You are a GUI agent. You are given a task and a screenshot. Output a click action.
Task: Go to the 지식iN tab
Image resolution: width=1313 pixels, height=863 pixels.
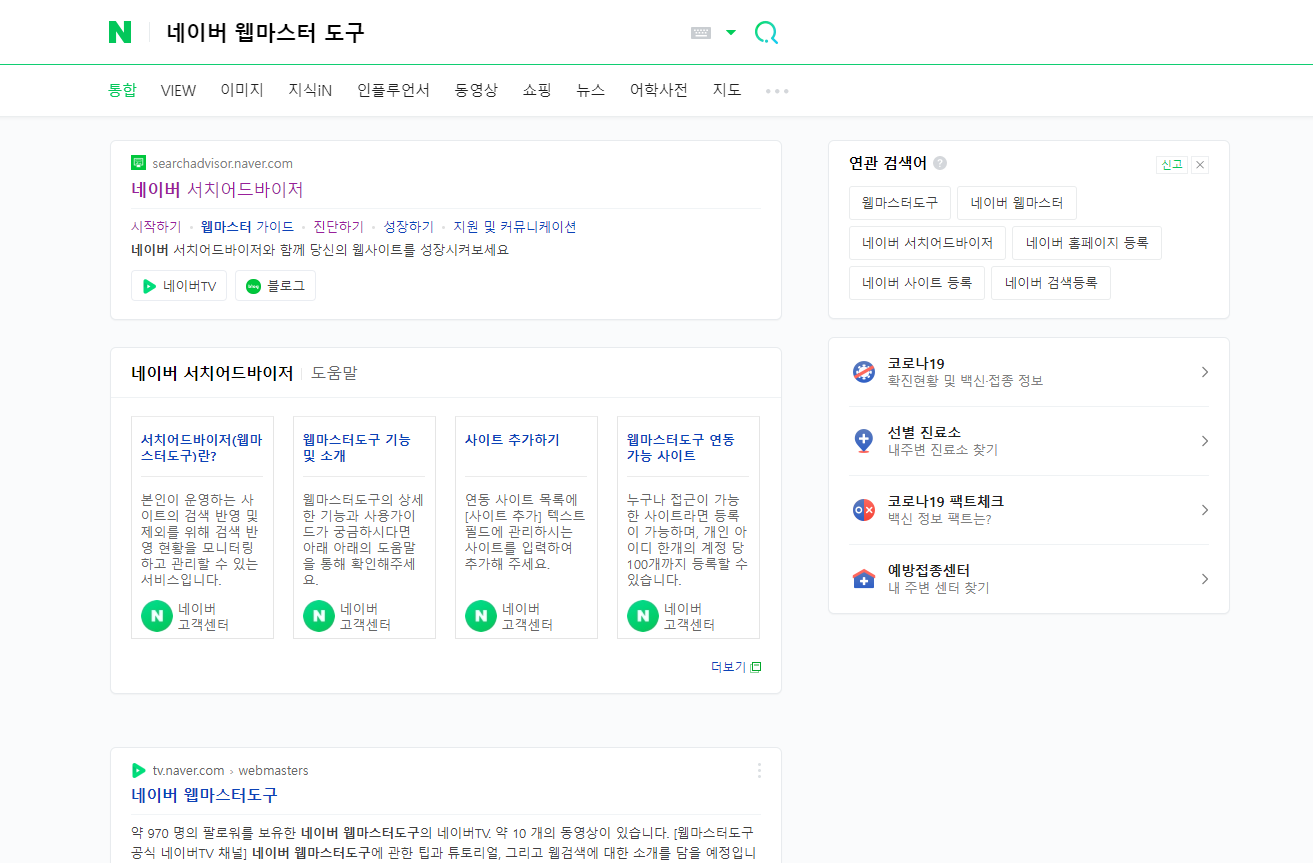point(310,90)
